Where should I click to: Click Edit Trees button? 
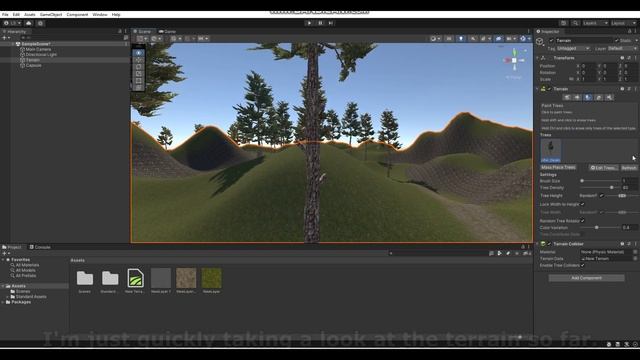pos(604,168)
